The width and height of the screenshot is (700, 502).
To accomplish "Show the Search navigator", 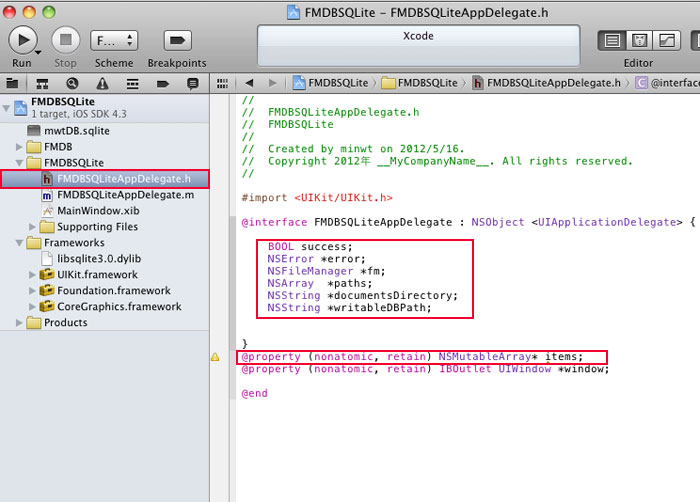I will [x=72, y=83].
